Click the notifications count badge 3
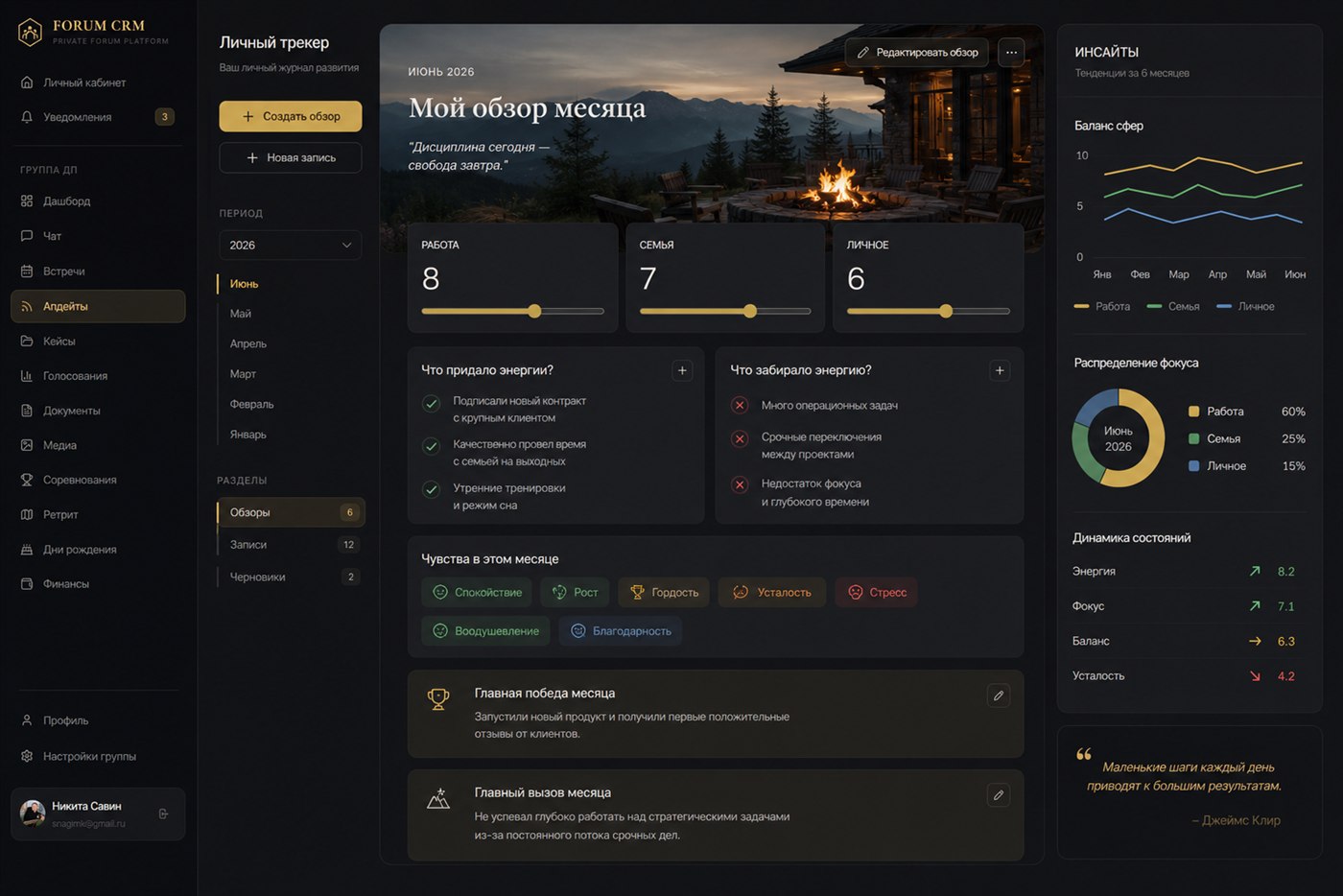 tap(165, 117)
